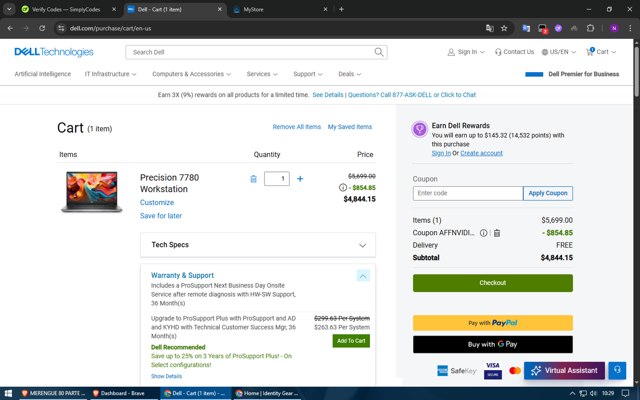Viewport: 640px width, 400px height.
Task: Open Services navigation menu
Action: tap(262, 74)
